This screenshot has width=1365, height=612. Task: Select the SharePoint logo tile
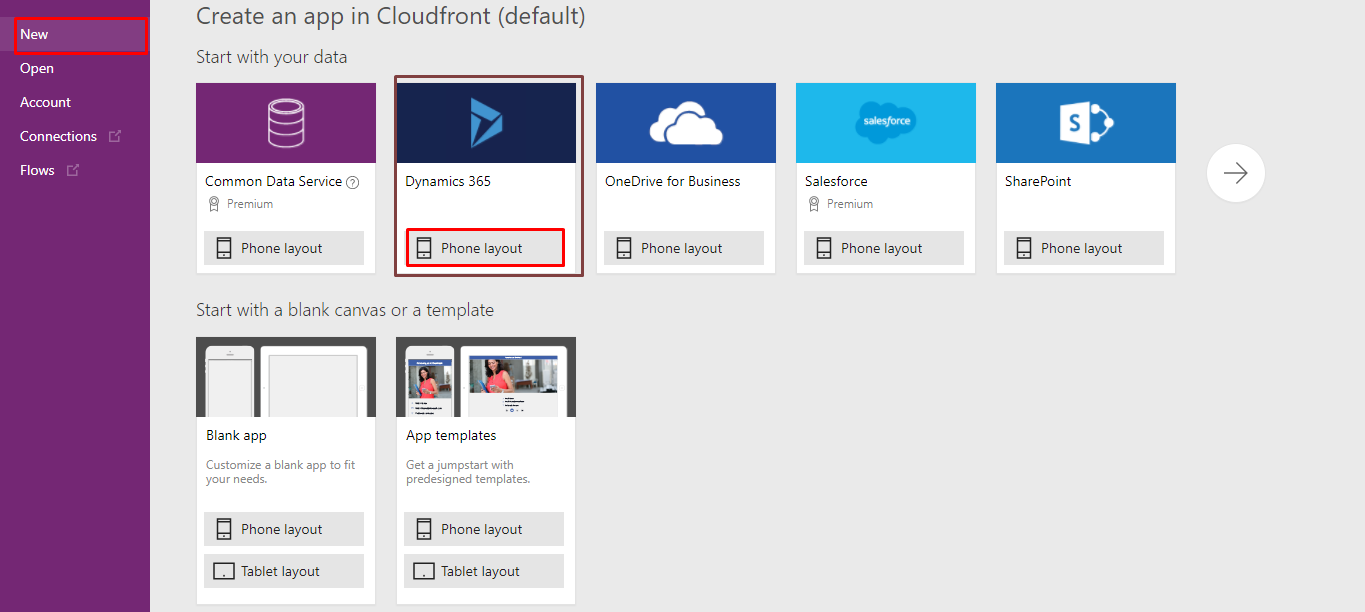(1086, 123)
